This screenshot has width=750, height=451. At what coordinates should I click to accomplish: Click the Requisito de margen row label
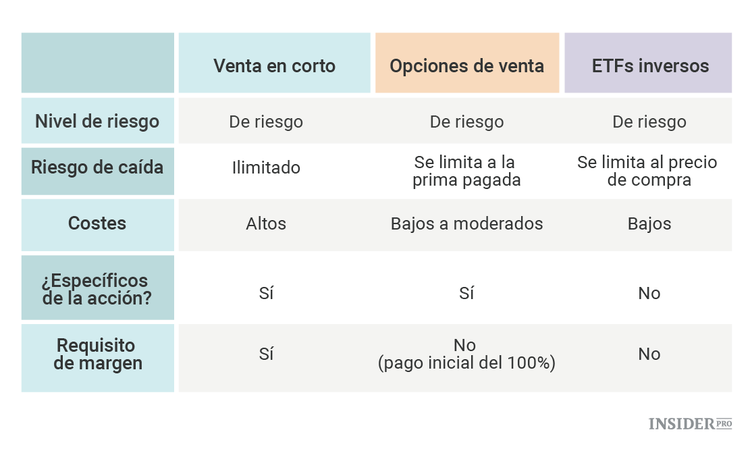97,354
